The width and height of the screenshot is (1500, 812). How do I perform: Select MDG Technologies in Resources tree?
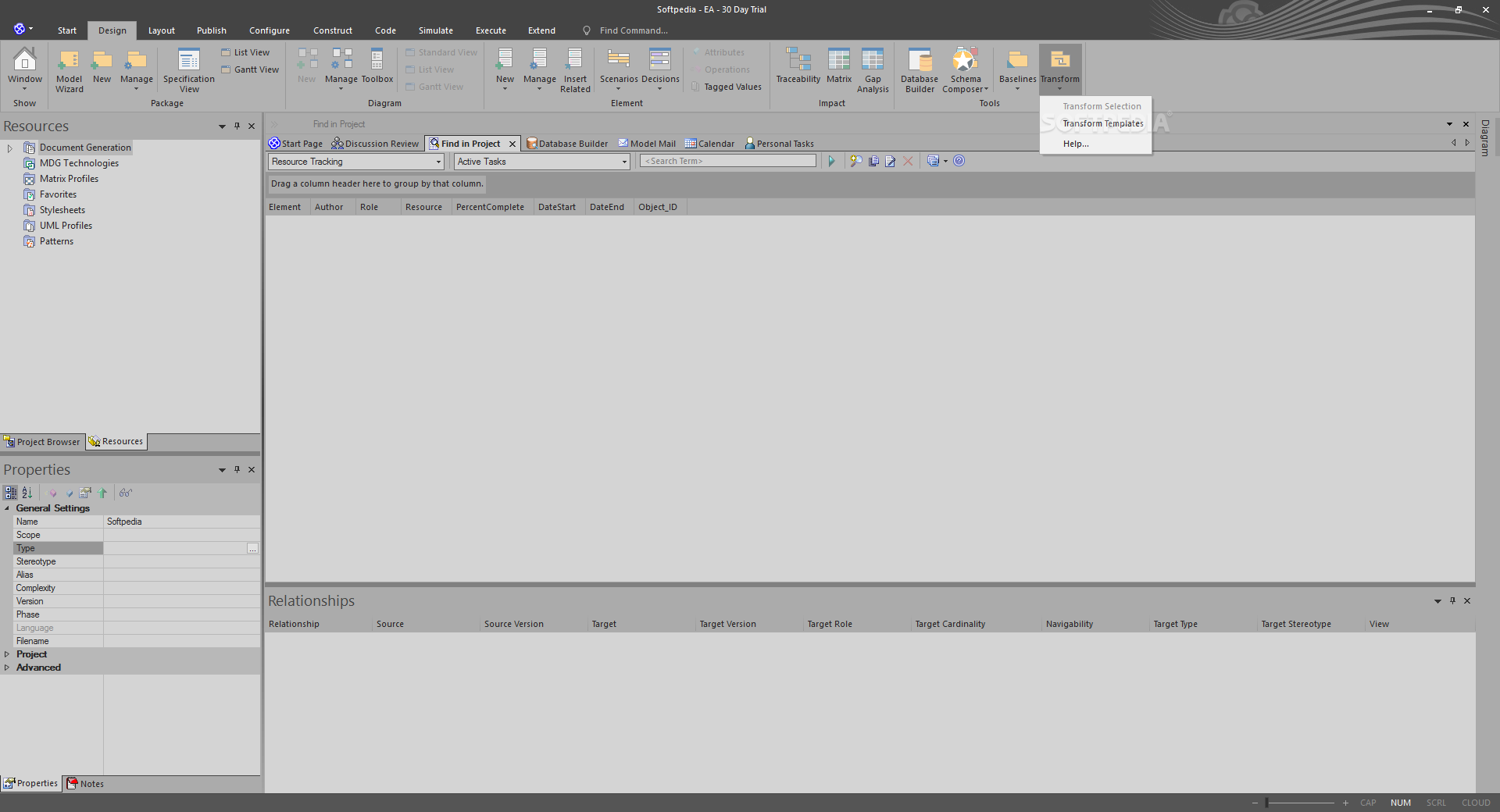point(79,163)
